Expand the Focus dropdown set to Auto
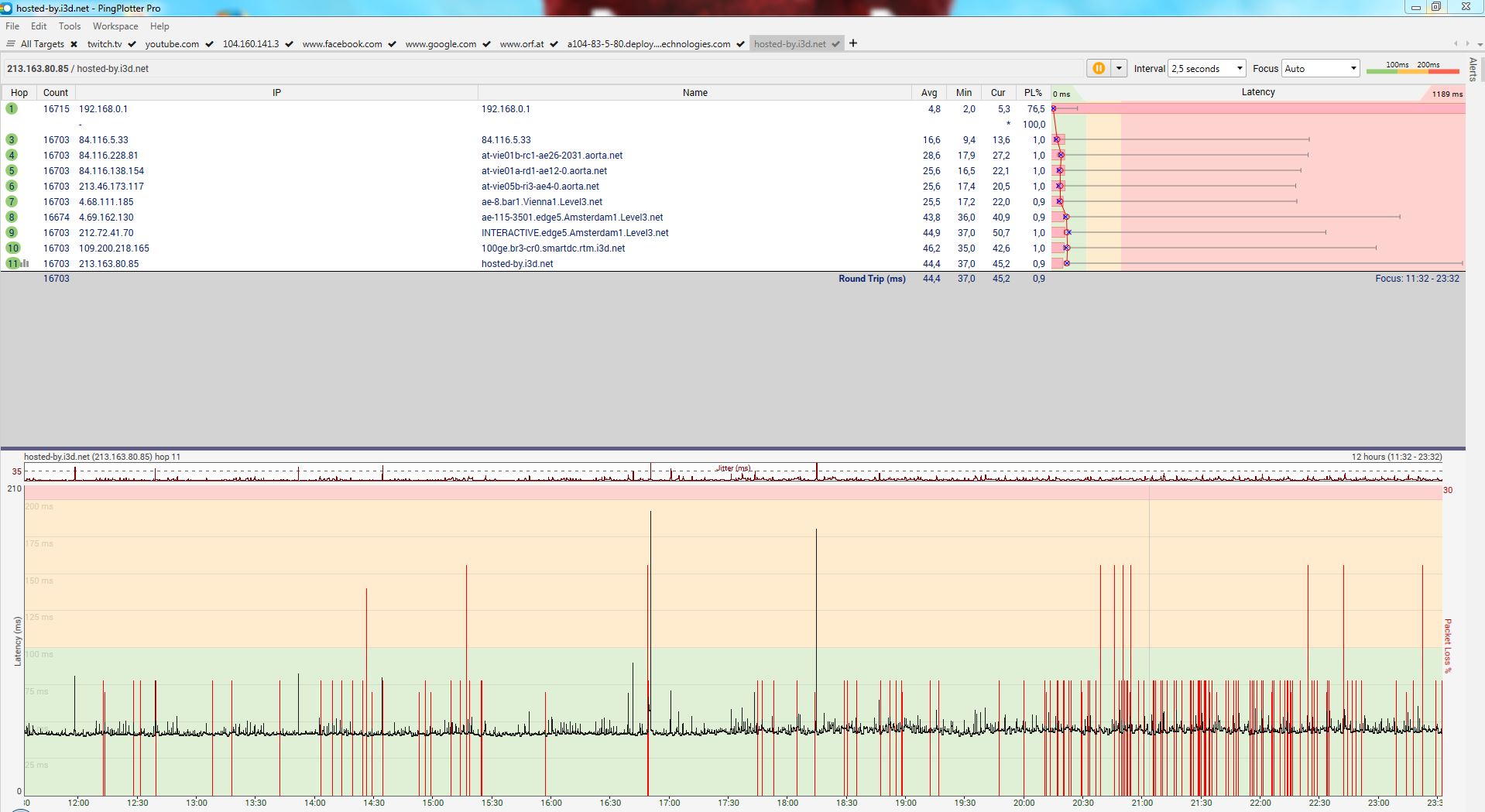Viewport: 1485px width, 812px height. (1320, 68)
